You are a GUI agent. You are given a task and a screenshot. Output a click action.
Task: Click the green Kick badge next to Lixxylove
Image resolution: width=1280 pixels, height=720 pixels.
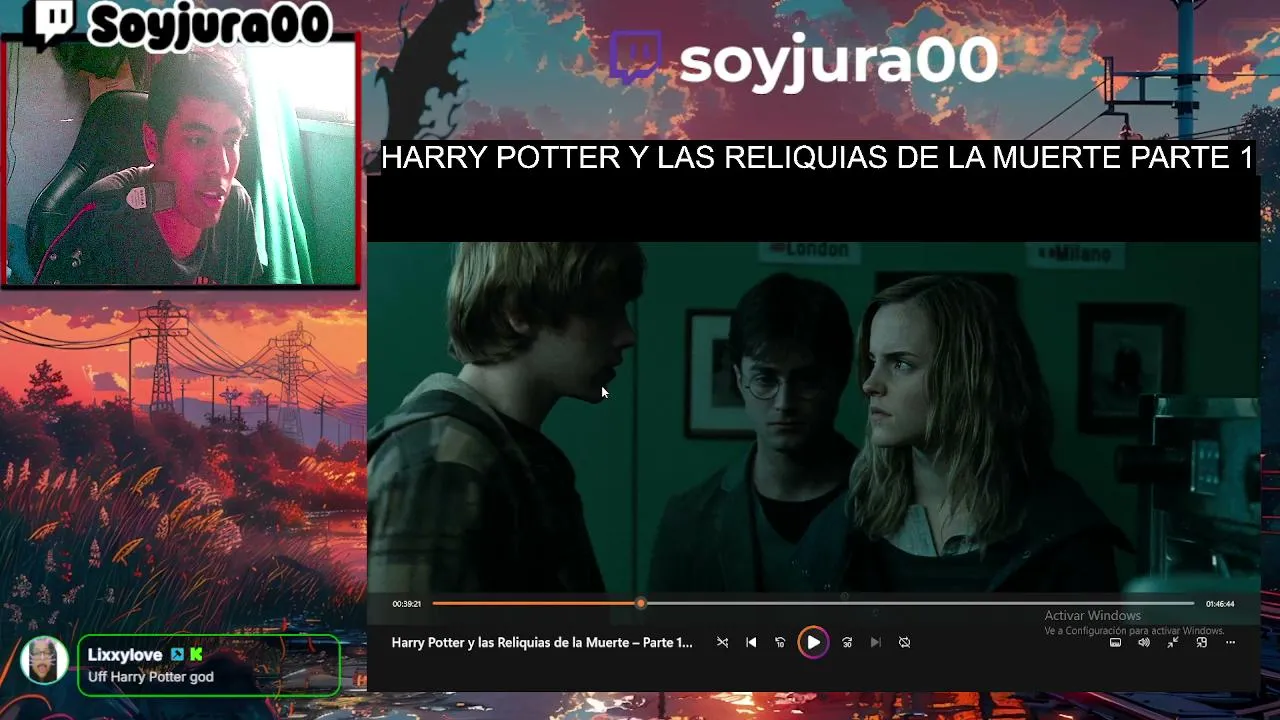coord(196,655)
